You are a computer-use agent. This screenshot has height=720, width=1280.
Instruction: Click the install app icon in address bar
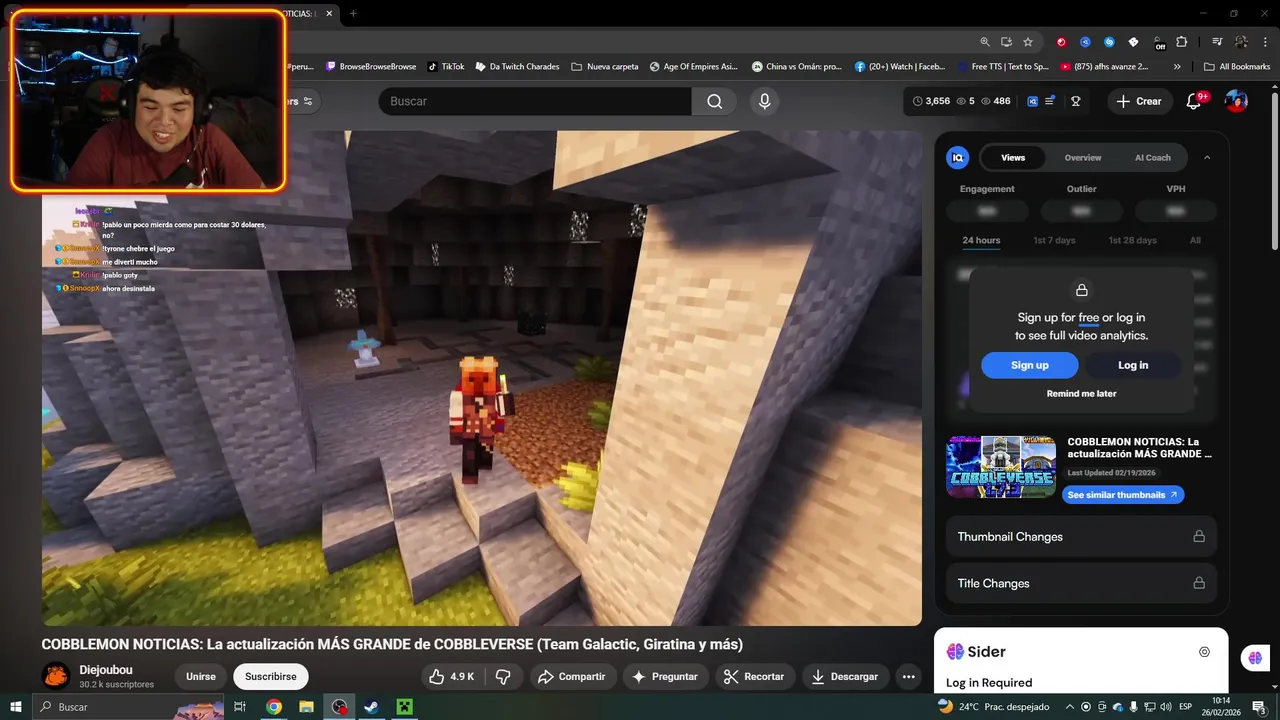pos(1006,42)
